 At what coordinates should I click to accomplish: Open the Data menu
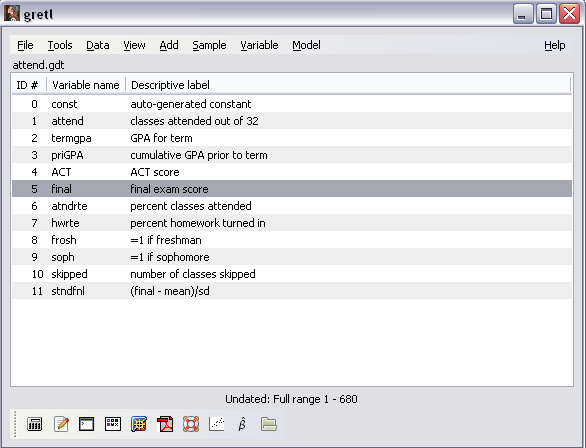coord(98,45)
